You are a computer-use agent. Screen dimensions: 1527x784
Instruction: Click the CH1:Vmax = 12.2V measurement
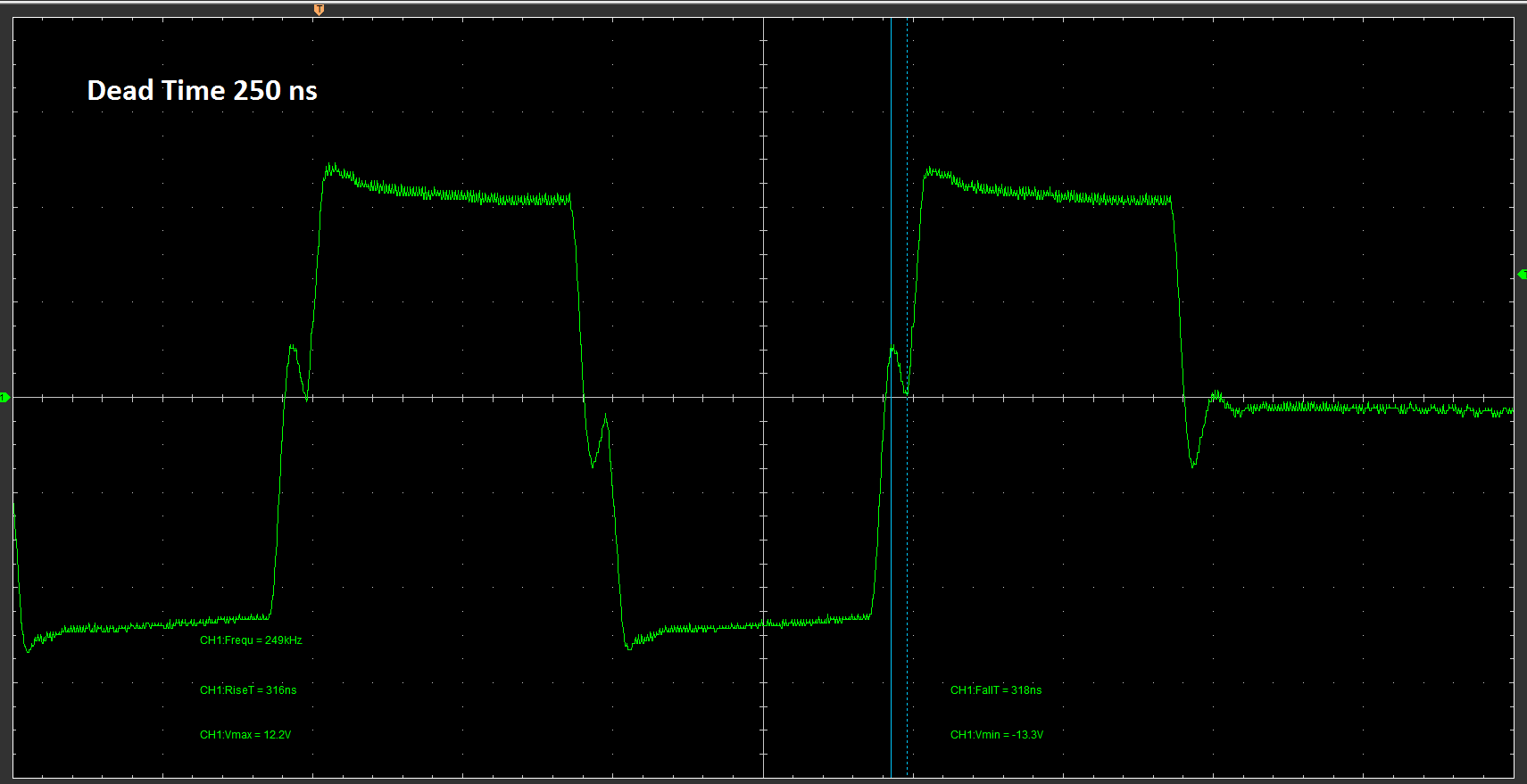pos(245,735)
